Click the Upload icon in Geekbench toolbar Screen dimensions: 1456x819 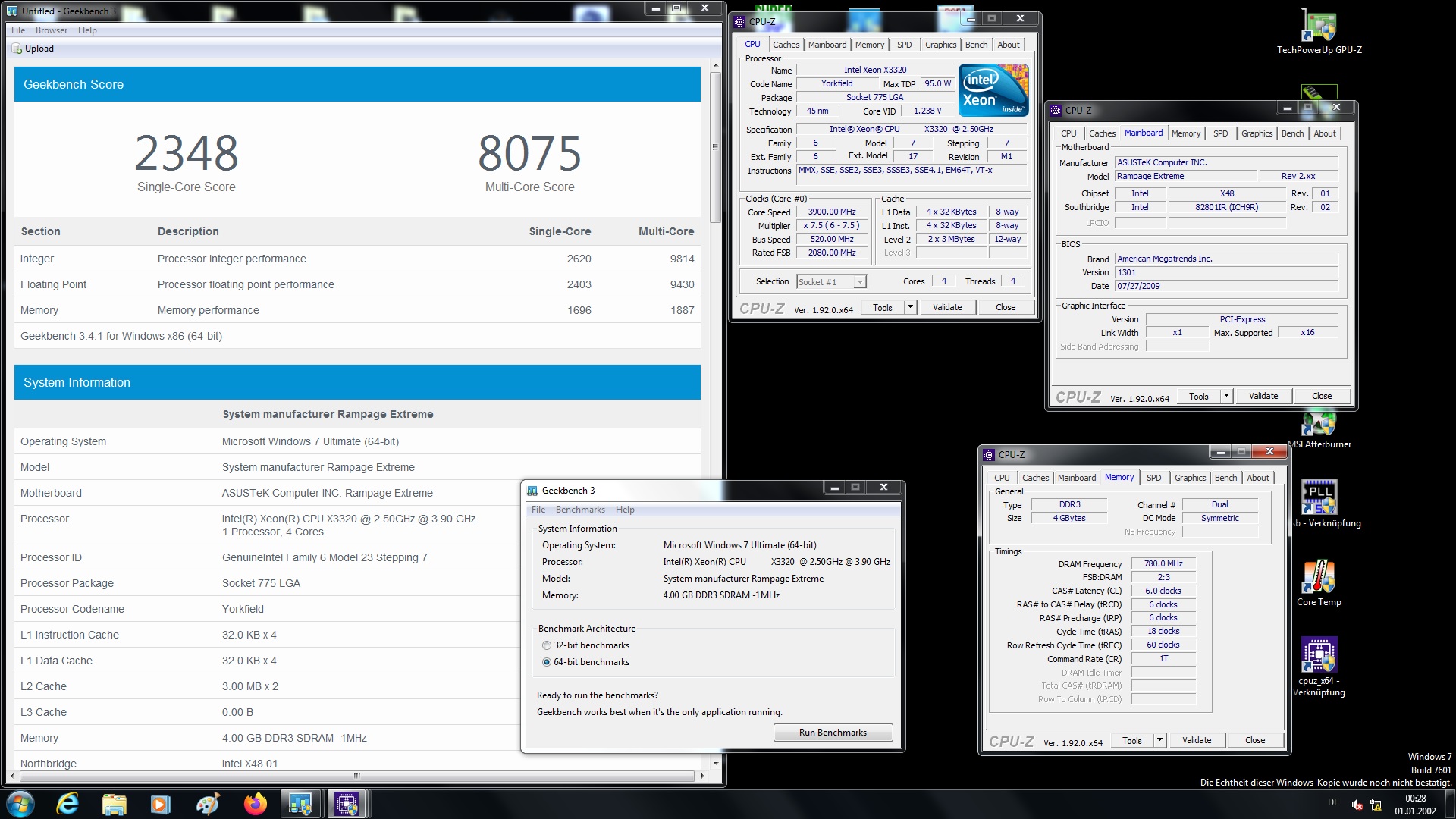click(17, 49)
